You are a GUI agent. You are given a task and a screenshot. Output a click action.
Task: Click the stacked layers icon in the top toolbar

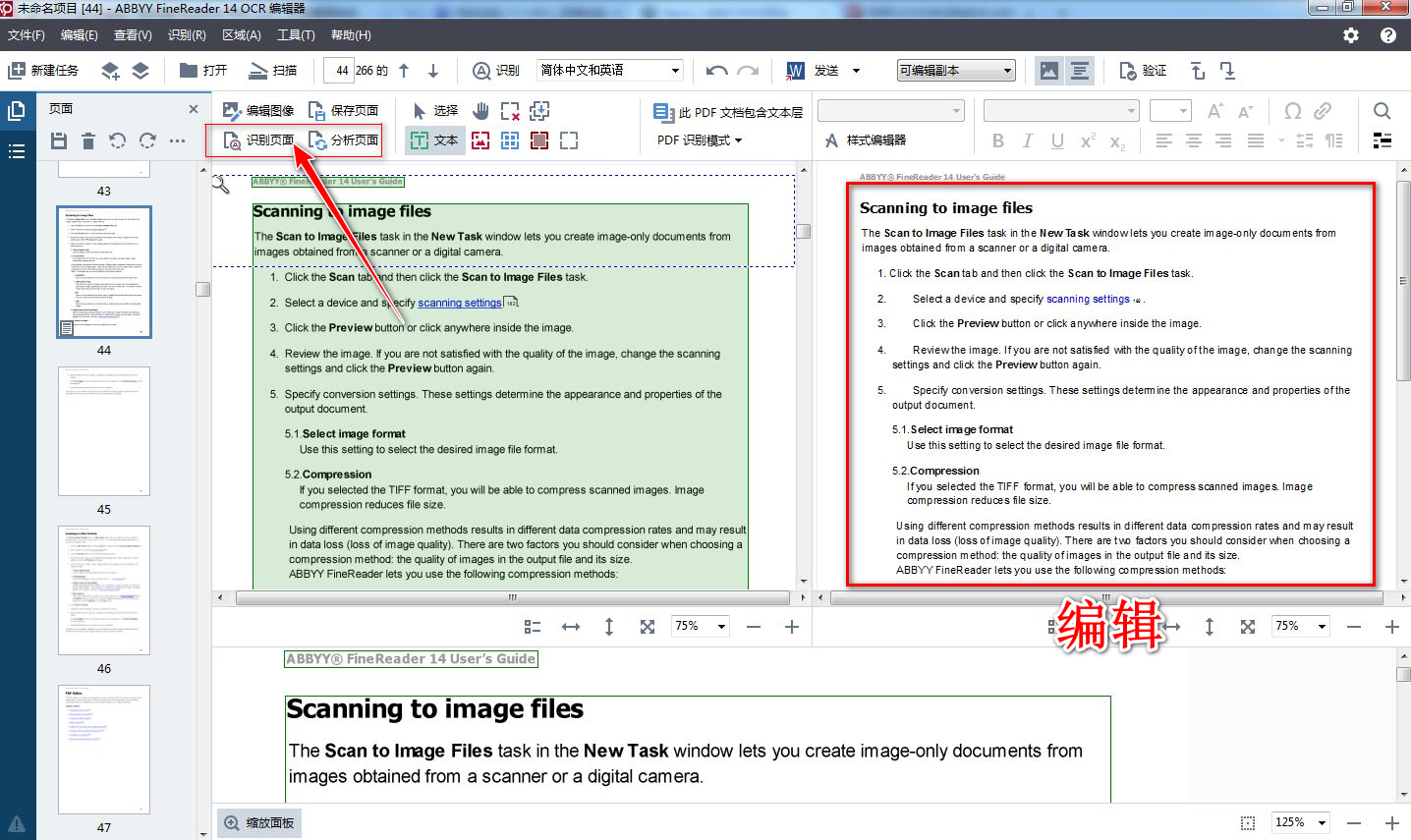click(x=141, y=71)
